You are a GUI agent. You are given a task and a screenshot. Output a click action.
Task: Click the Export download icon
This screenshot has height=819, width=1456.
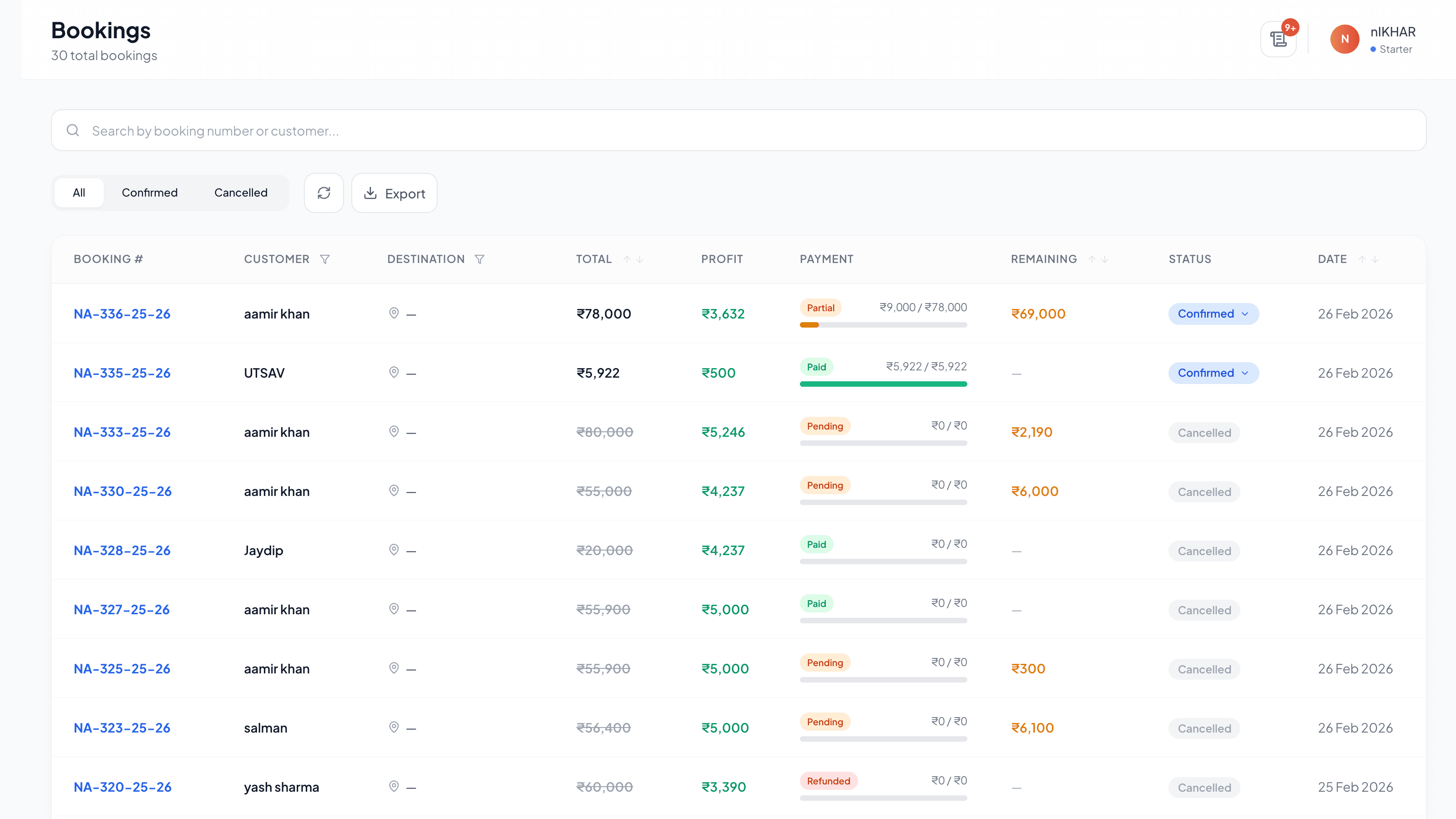coord(371,193)
